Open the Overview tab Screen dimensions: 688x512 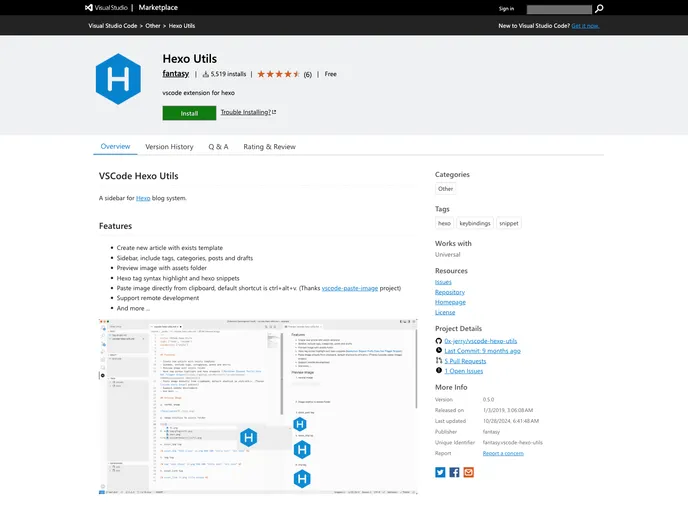coord(115,147)
